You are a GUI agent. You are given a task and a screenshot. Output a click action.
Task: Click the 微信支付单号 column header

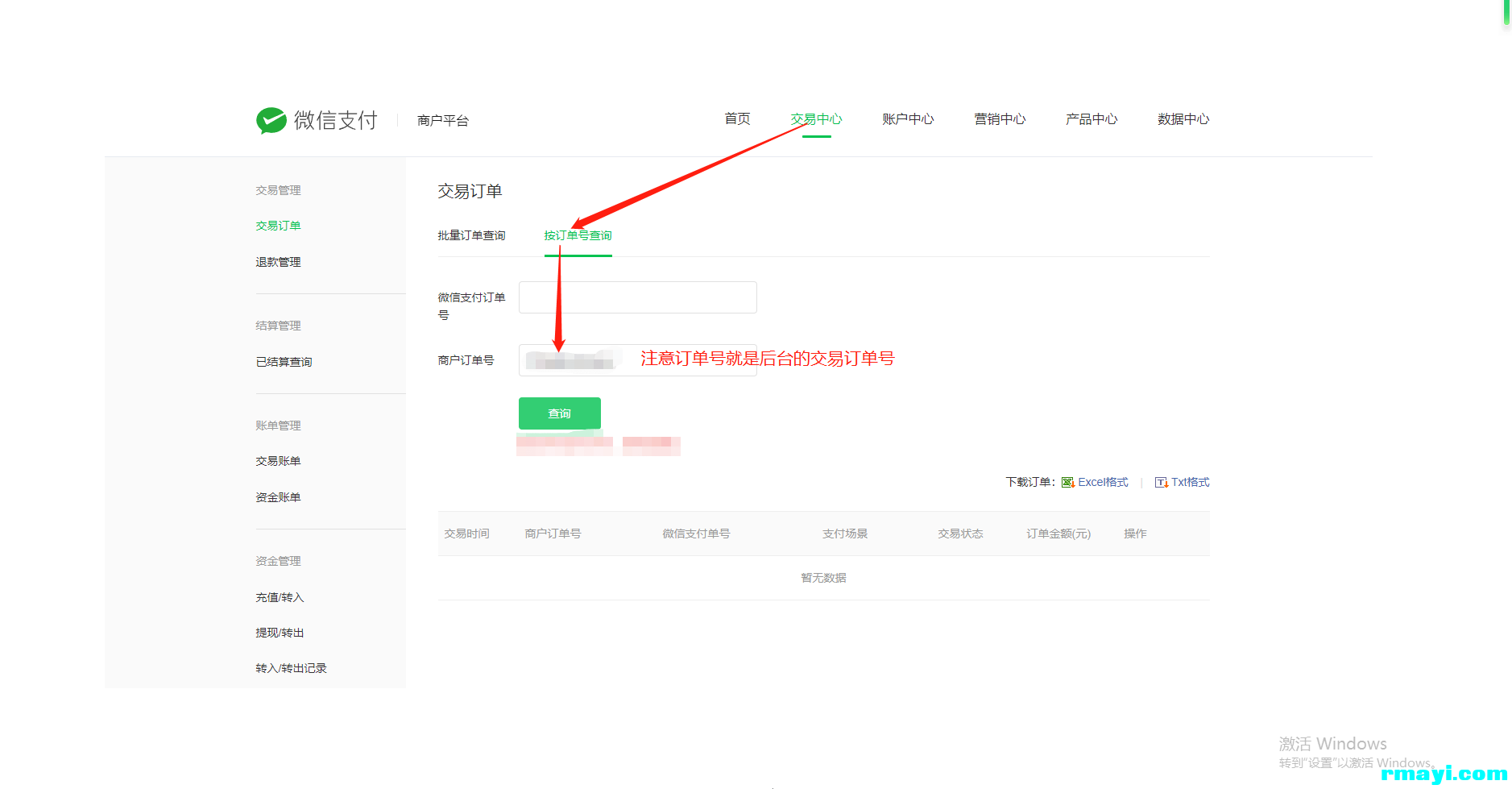(x=696, y=534)
